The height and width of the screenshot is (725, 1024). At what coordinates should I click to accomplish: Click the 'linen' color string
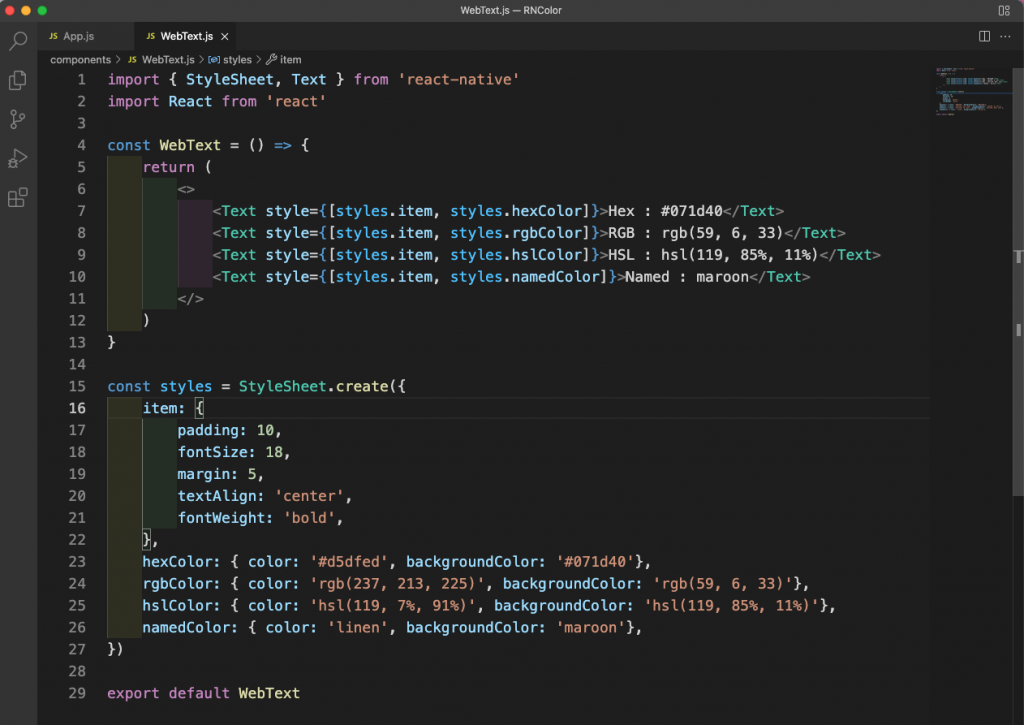tap(357, 628)
